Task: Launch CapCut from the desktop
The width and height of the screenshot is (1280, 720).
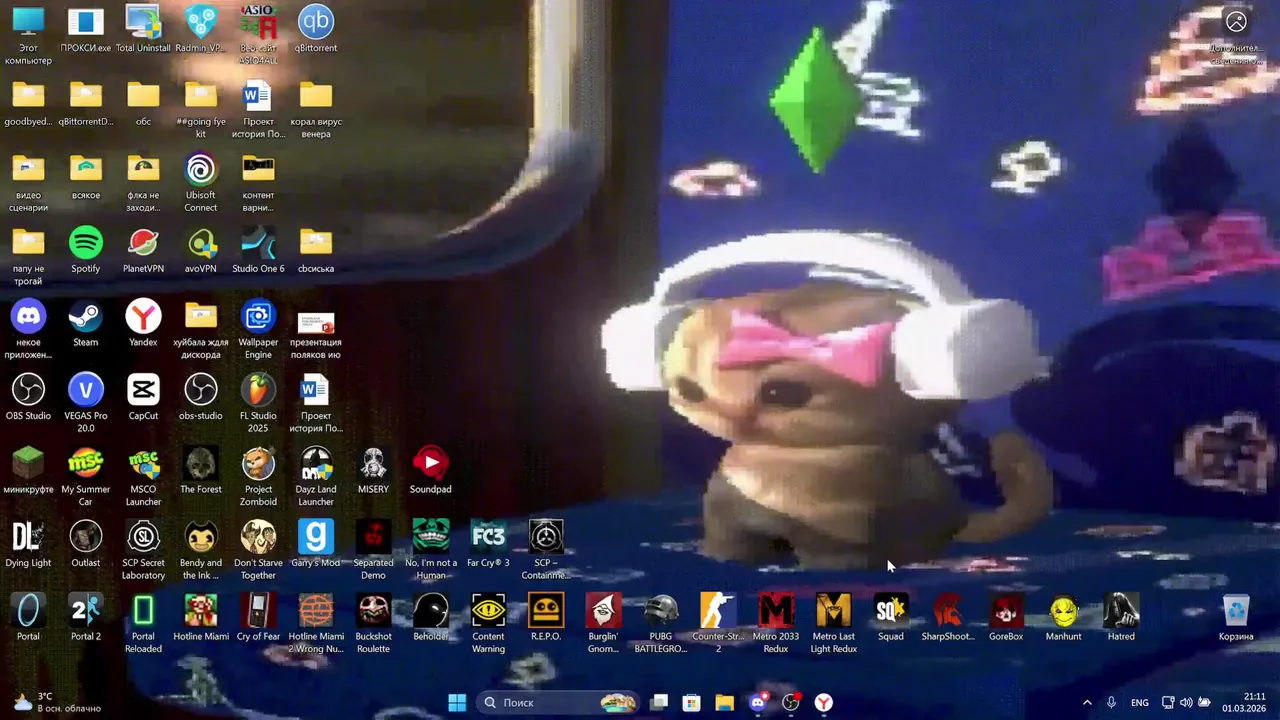Action: [143, 397]
